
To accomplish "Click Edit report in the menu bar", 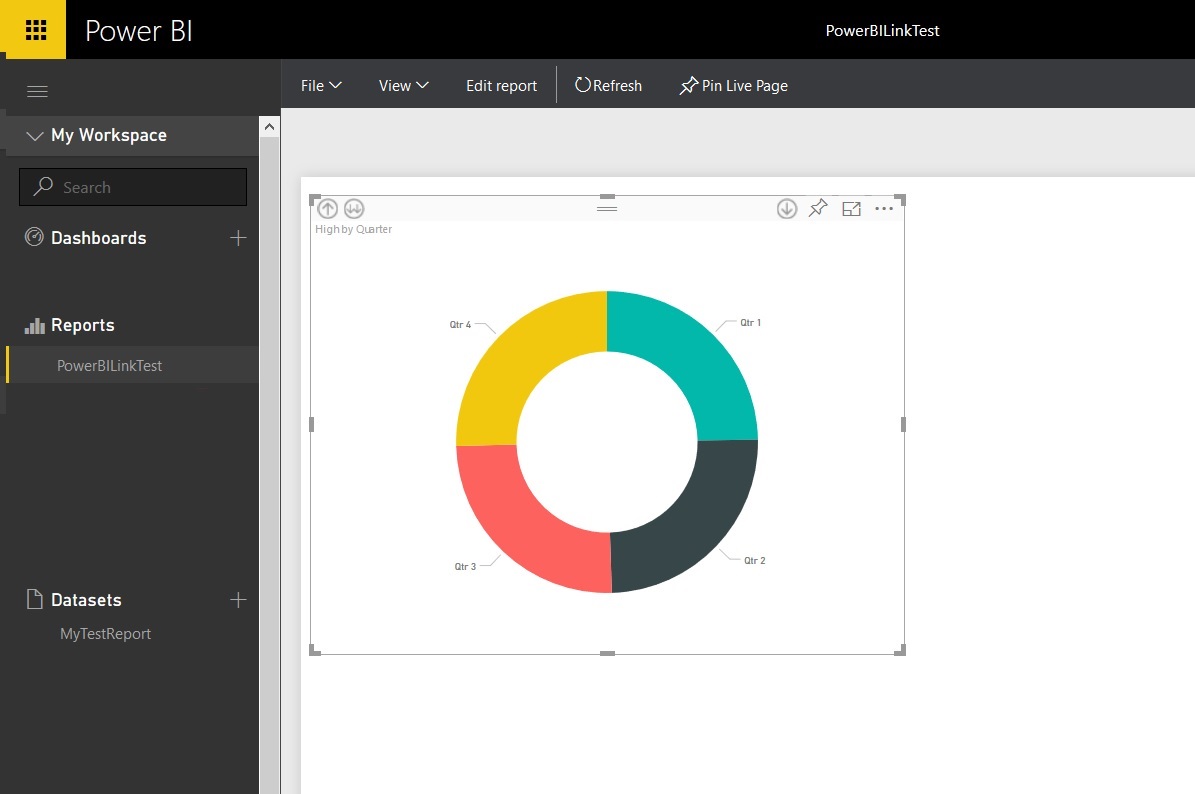I will pos(501,85).
